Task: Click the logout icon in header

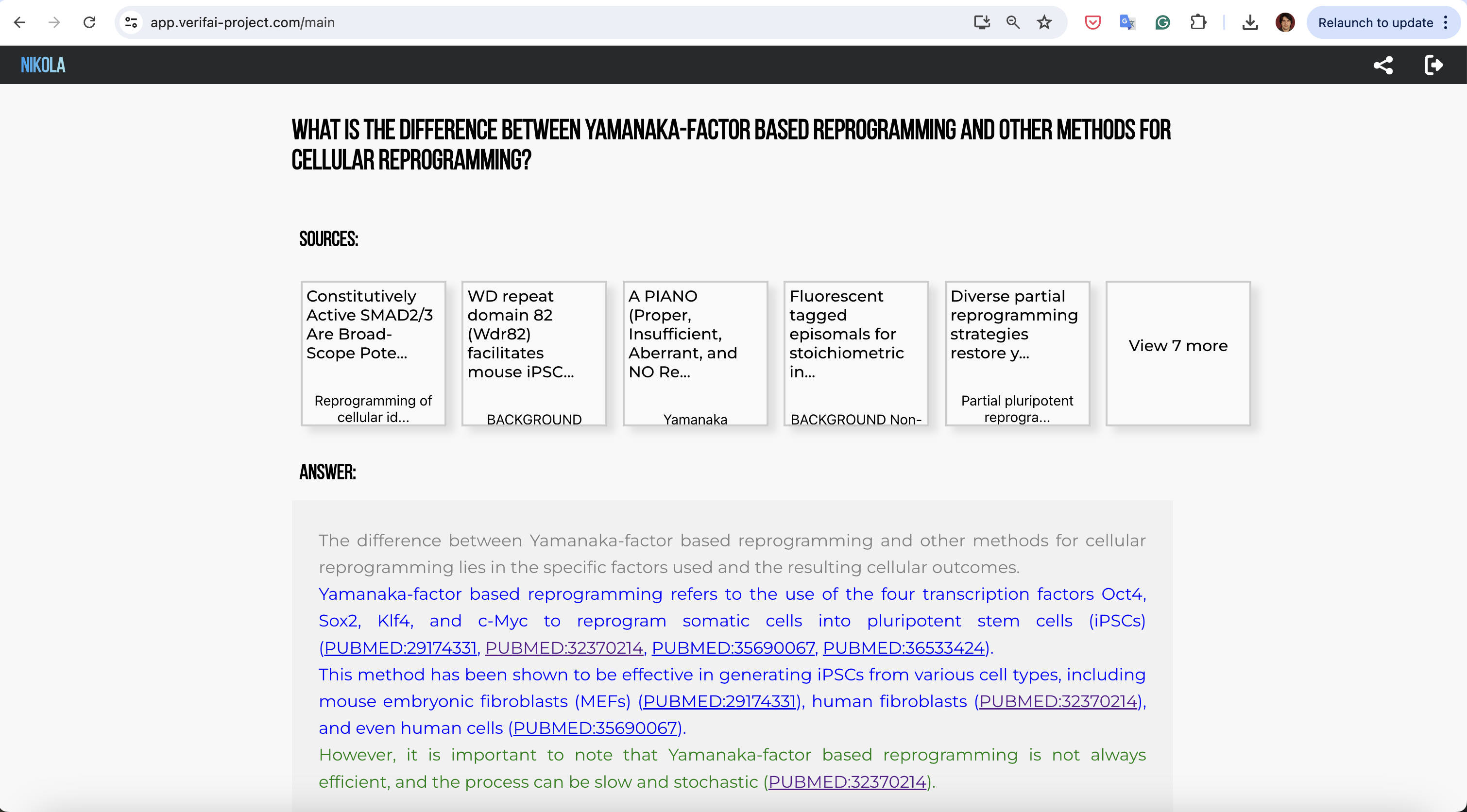Action: (1433, 65)
